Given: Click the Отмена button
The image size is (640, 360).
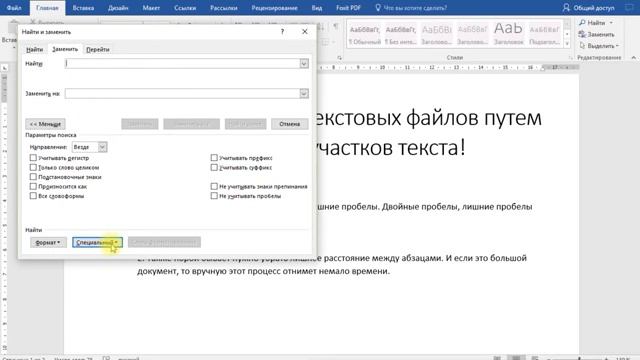Looking at the screenshot, I should coord(289,124).
